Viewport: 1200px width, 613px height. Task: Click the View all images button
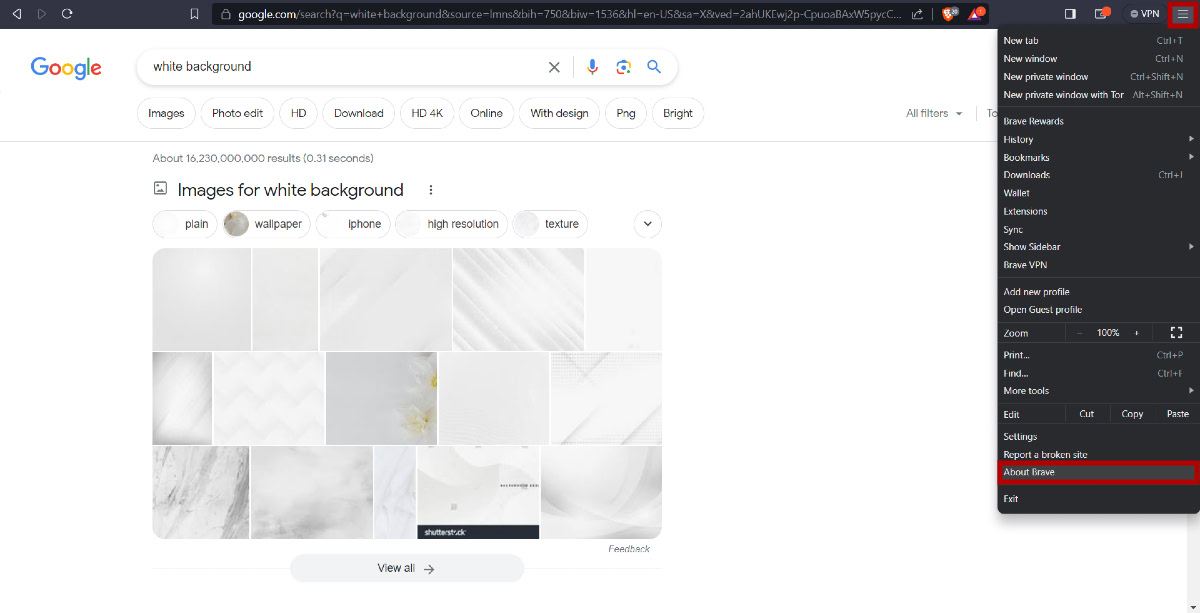pyautogui.click(x=406, y=568)
